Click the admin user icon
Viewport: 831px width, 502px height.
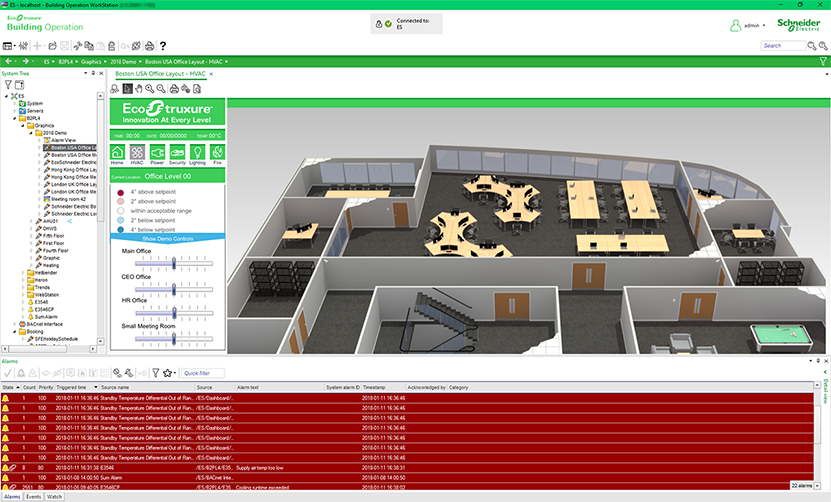(736, 25)
